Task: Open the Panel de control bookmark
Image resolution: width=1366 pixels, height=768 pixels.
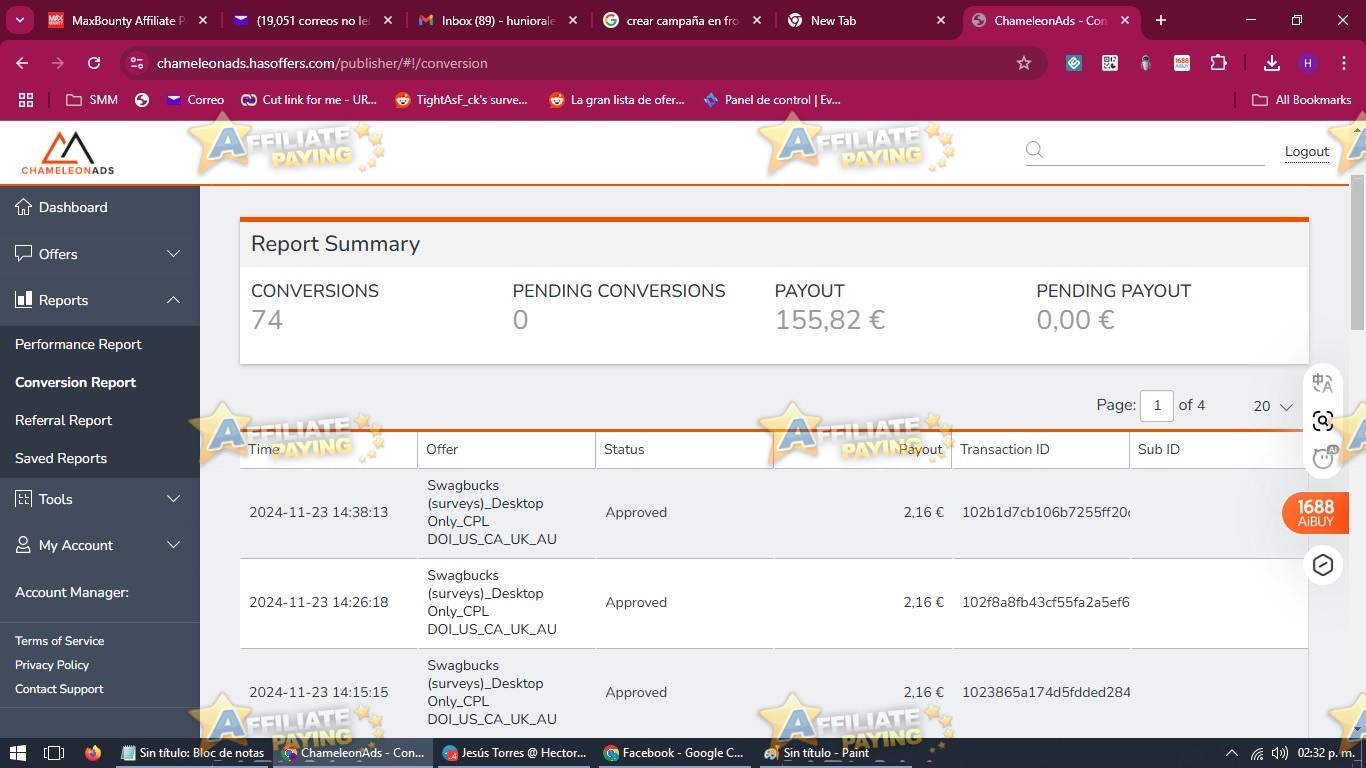Action: 772,100
